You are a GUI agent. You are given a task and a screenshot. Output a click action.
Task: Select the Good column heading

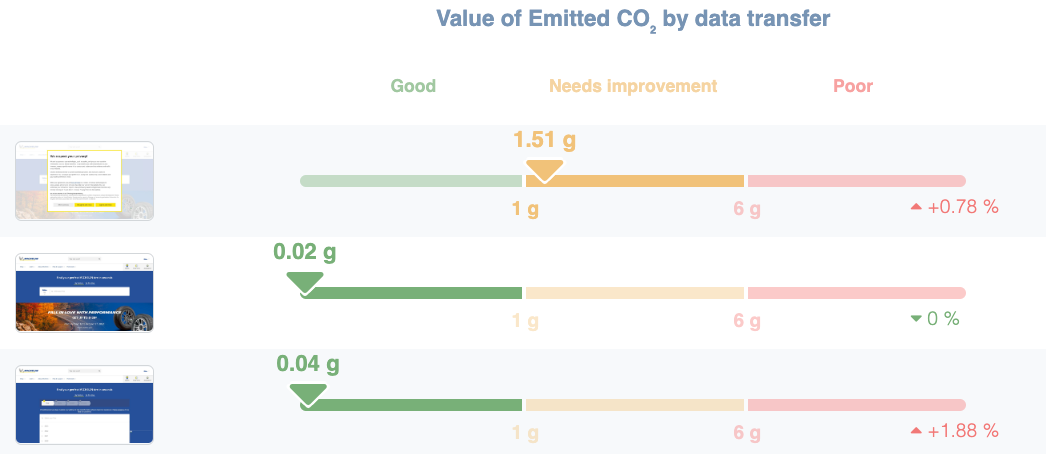413,86
